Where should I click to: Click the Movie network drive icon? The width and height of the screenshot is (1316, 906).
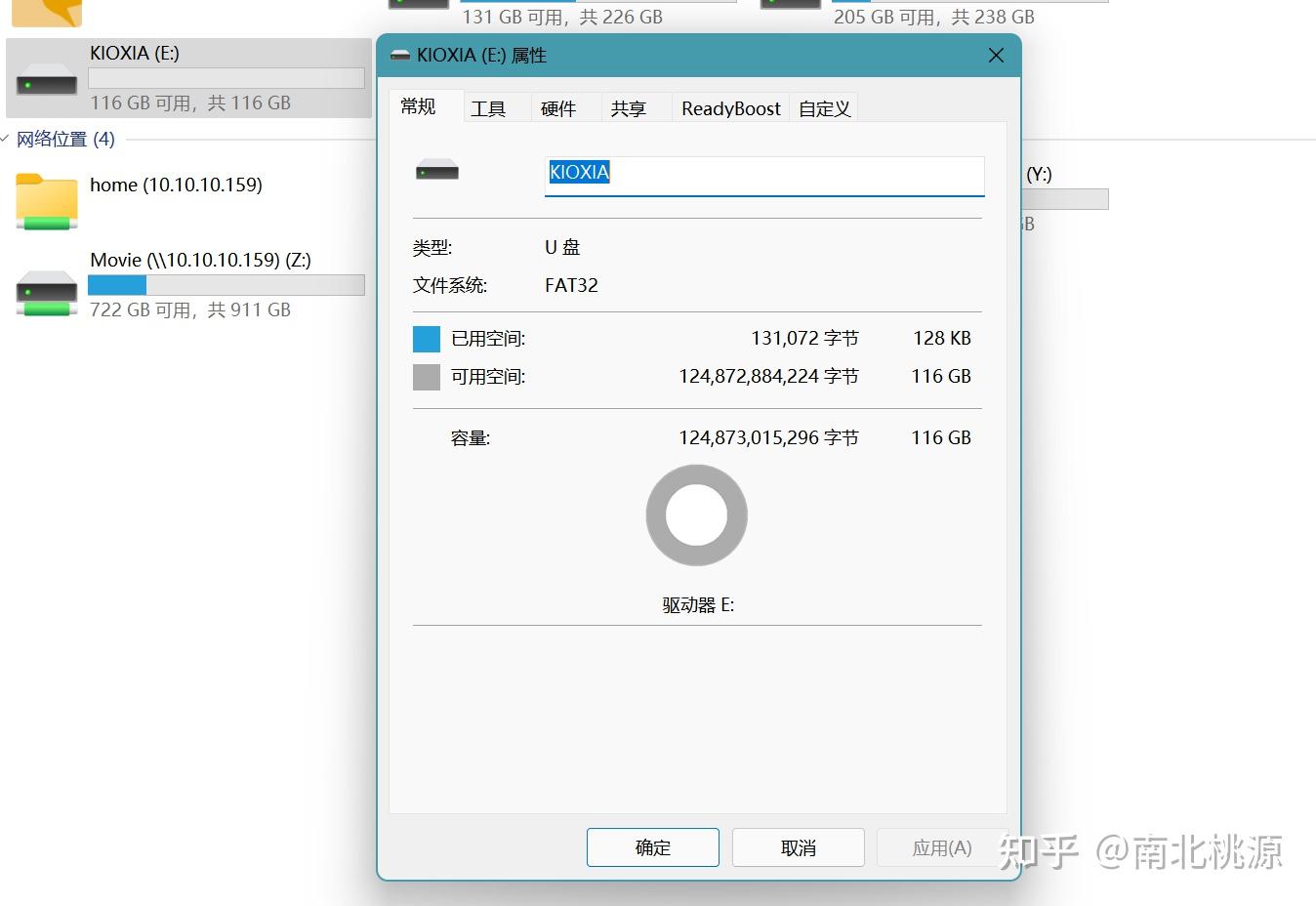[x=45, y=289]
